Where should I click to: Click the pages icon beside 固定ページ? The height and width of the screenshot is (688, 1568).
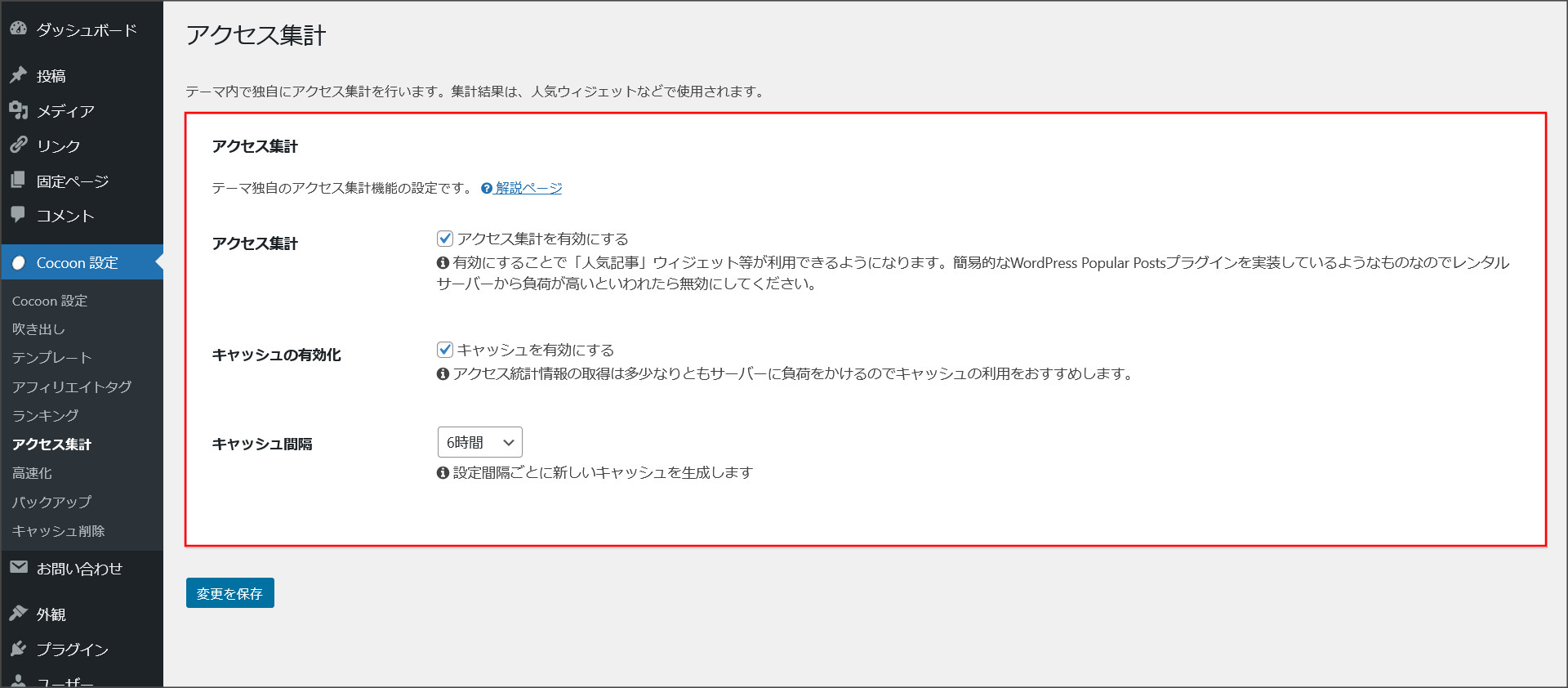point(19,180)
